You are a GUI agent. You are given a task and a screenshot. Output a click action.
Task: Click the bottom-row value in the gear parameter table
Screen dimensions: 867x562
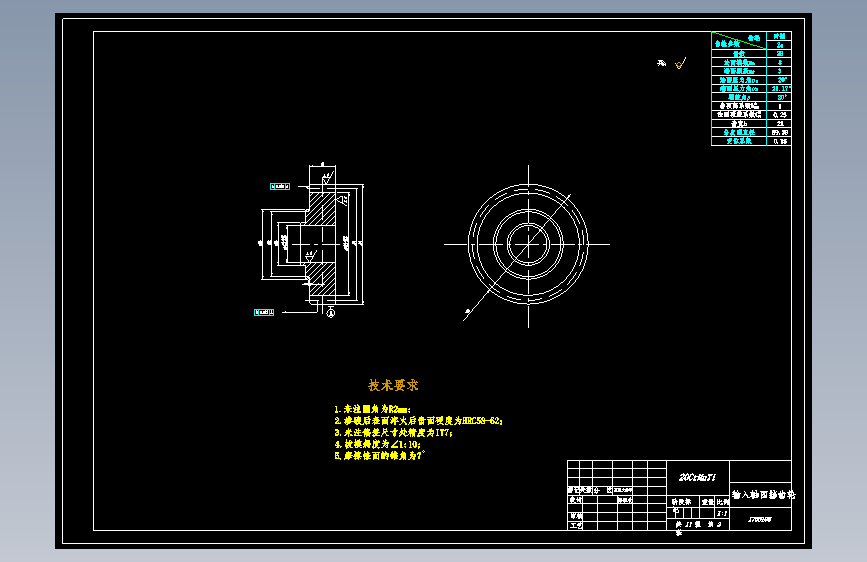(780, 142)
